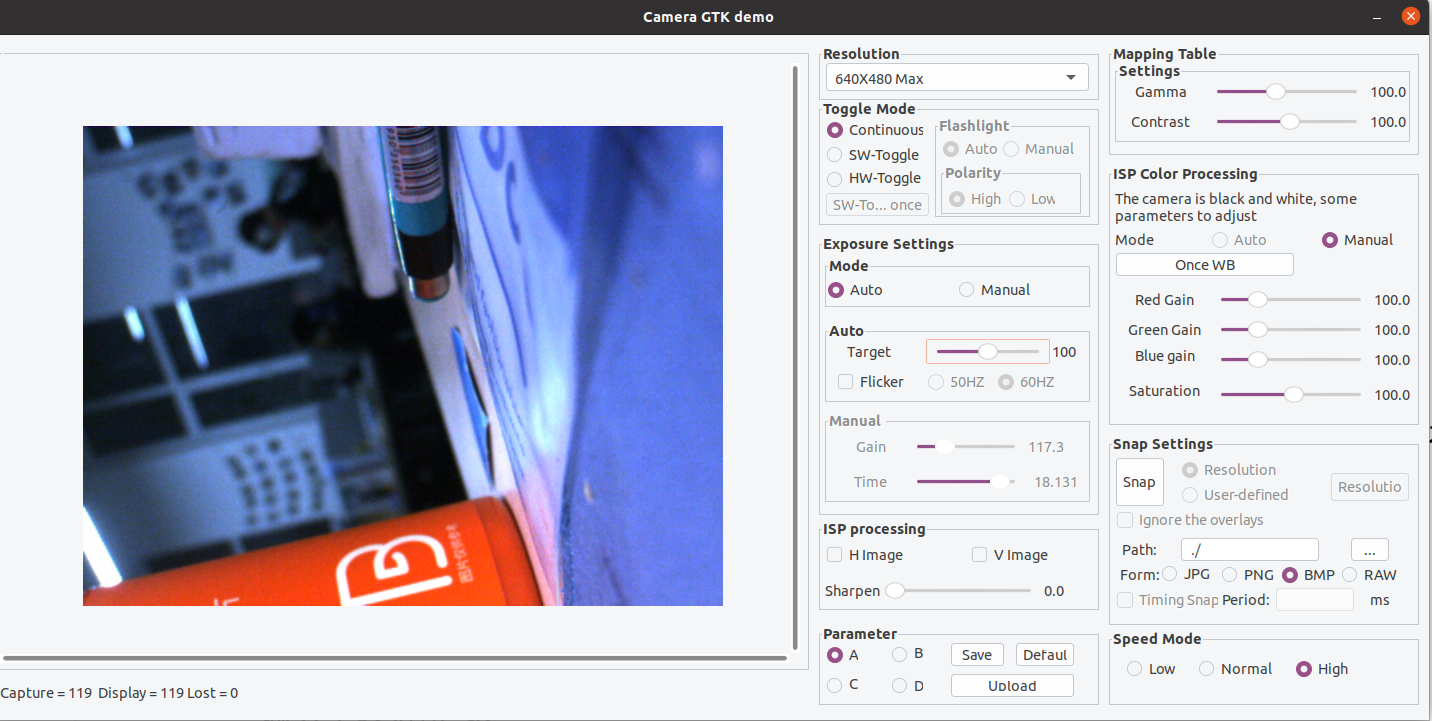Set ISP color mode to Auto
The image size is (1432, 721).
click(1220, 240)
